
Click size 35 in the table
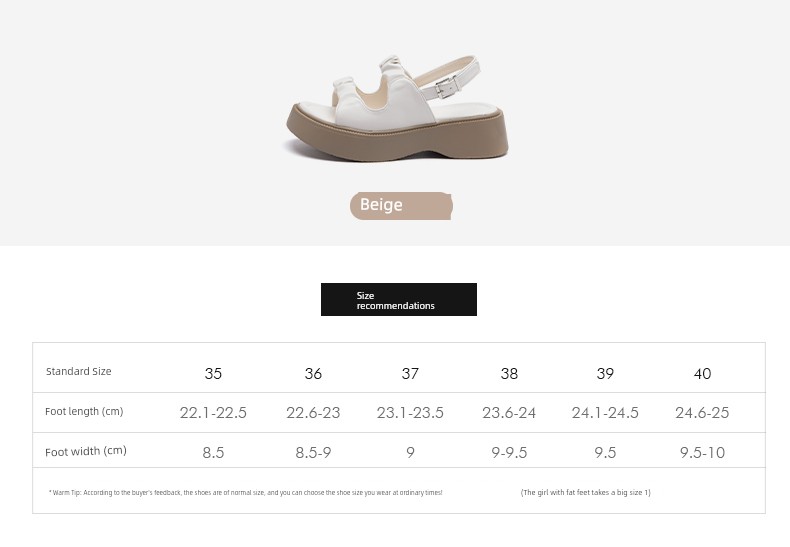(213, 374)
